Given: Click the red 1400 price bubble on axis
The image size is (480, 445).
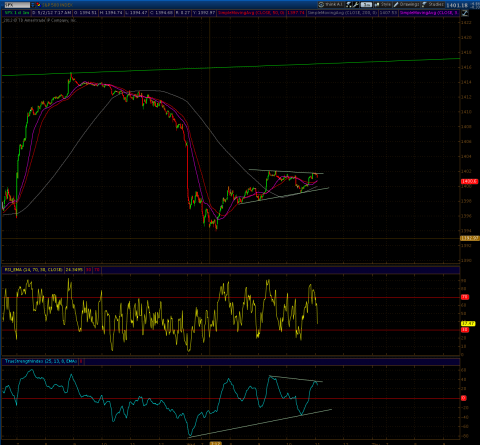Looking at the screenshot, I should (469, 181).
